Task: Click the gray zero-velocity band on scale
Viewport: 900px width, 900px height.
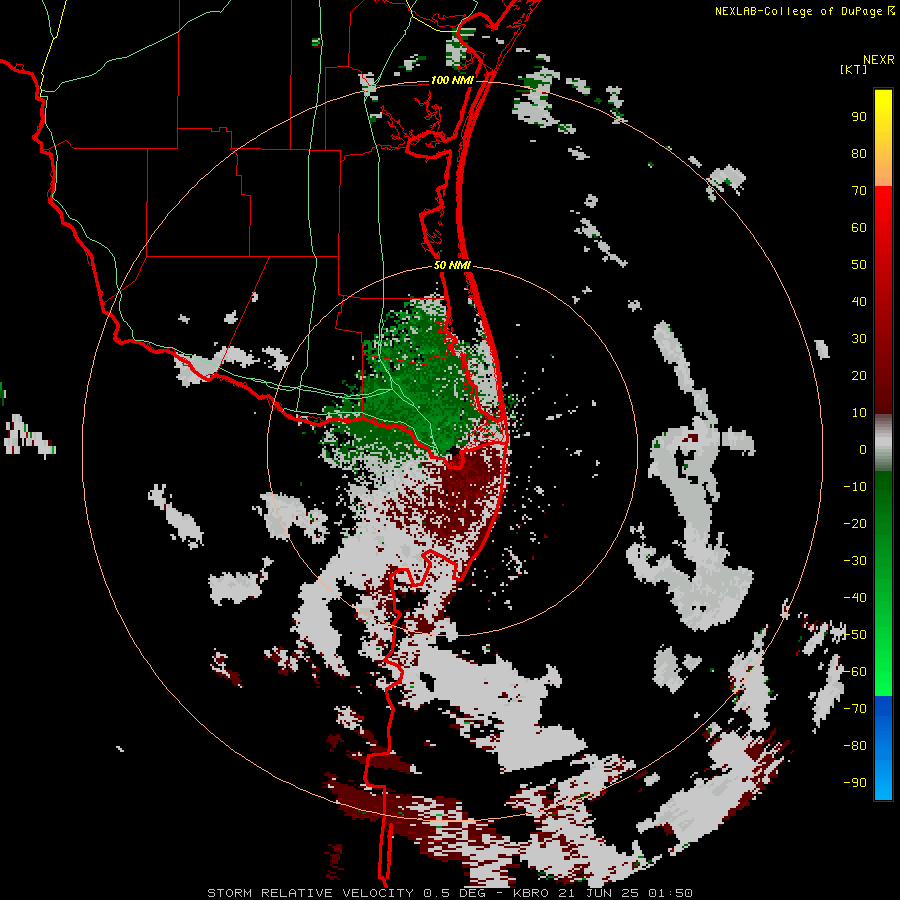Action: pos(883,443)
